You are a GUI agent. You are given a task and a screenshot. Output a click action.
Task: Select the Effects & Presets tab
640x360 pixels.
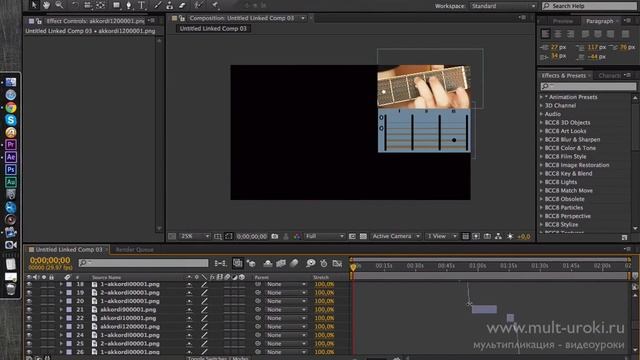(x=563, y=76)
